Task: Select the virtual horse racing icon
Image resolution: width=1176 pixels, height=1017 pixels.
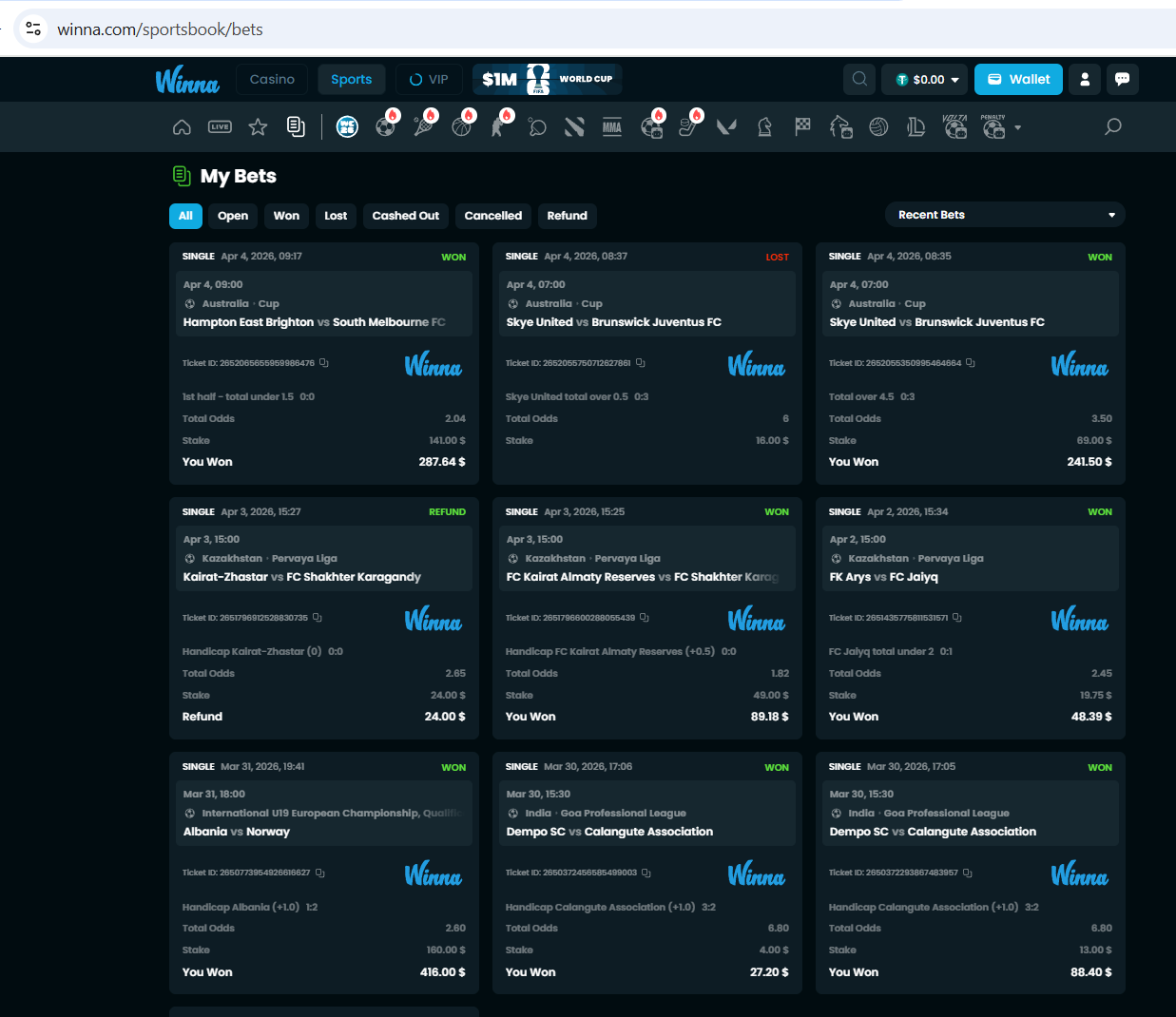Action: 840,127
